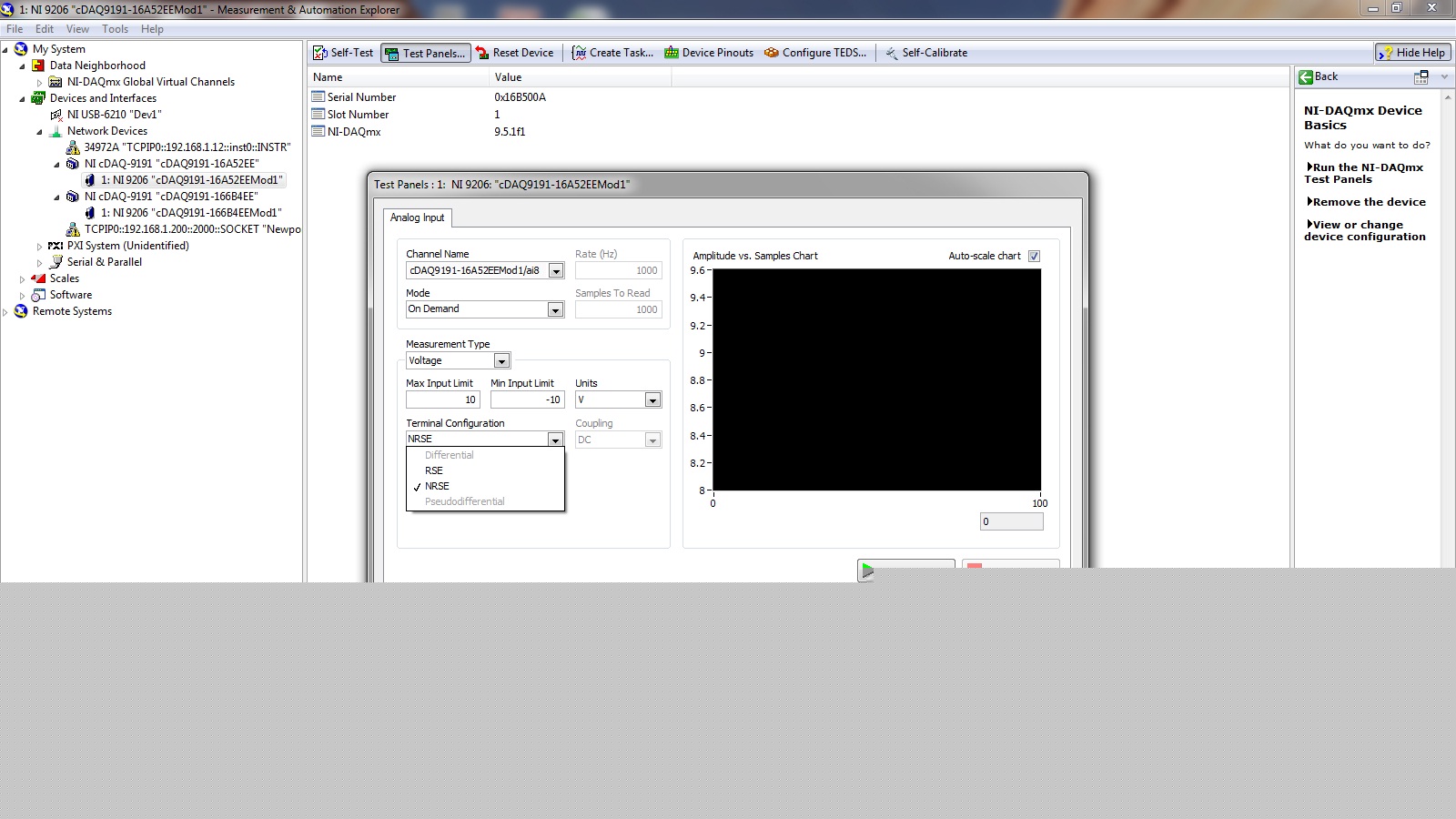The width and height of the screenshot is (1456, 819).
Task: Open Test Panels from toolbar
Action: [x=426, y=53]
